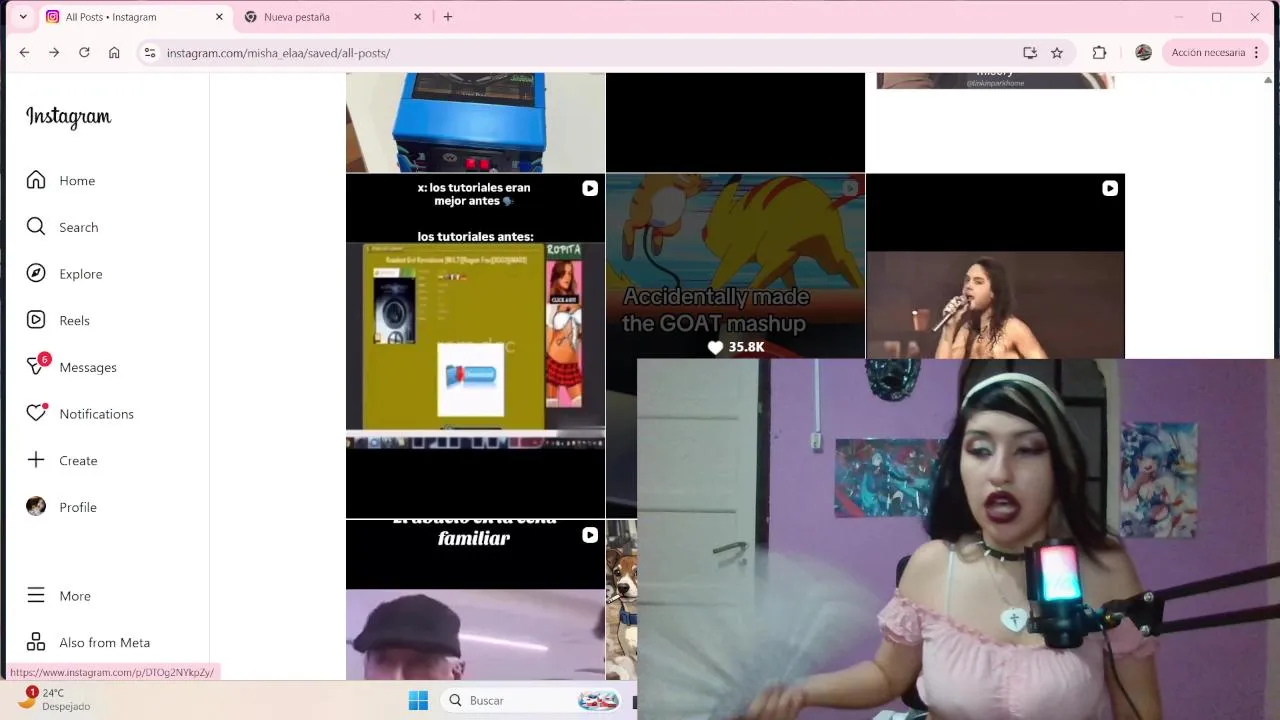Click the Acción necesaria button
Image resolution: width=1280 pixels, height=720 pixels.
1216,53
